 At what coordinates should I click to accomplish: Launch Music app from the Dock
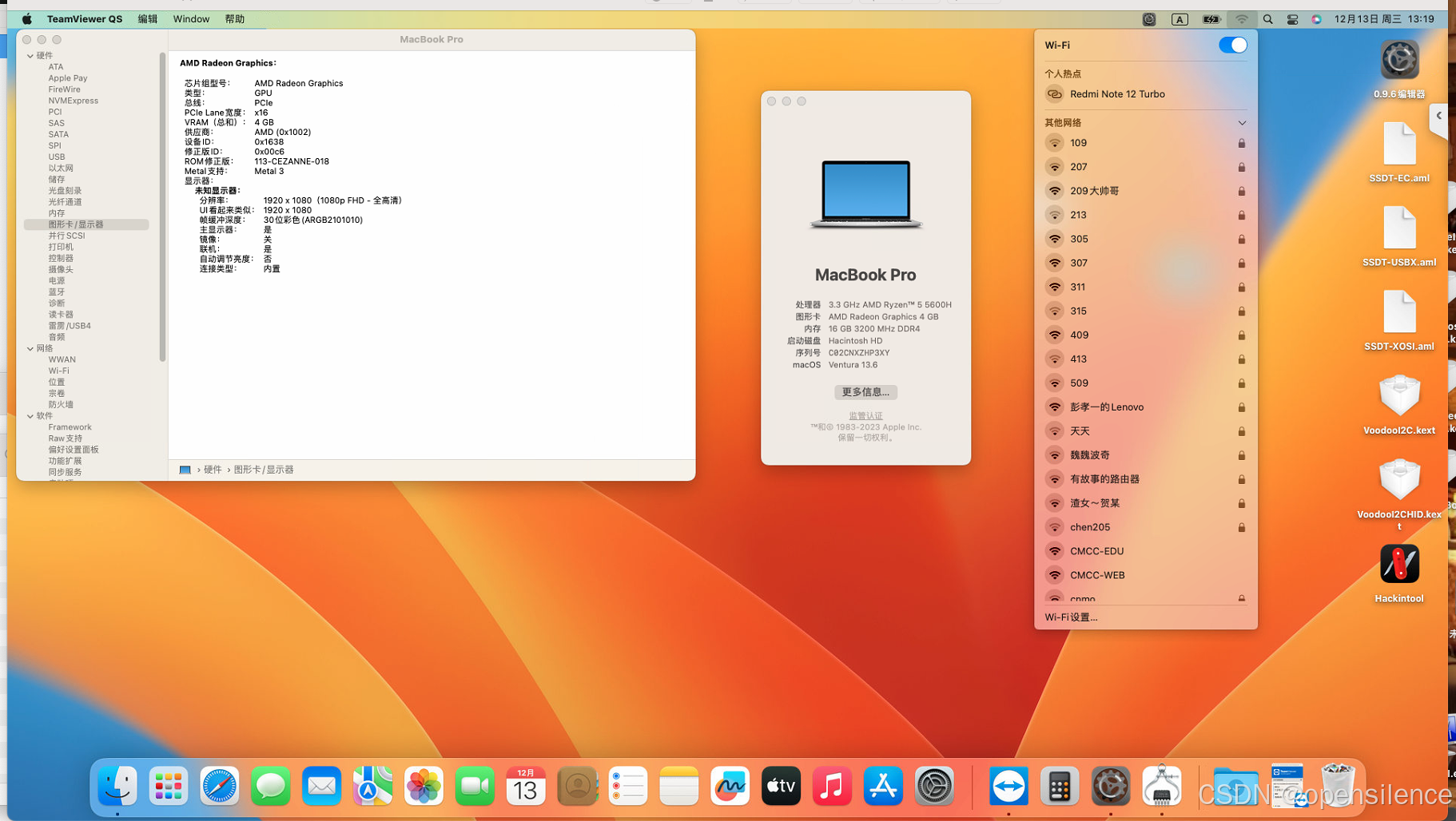833,787
